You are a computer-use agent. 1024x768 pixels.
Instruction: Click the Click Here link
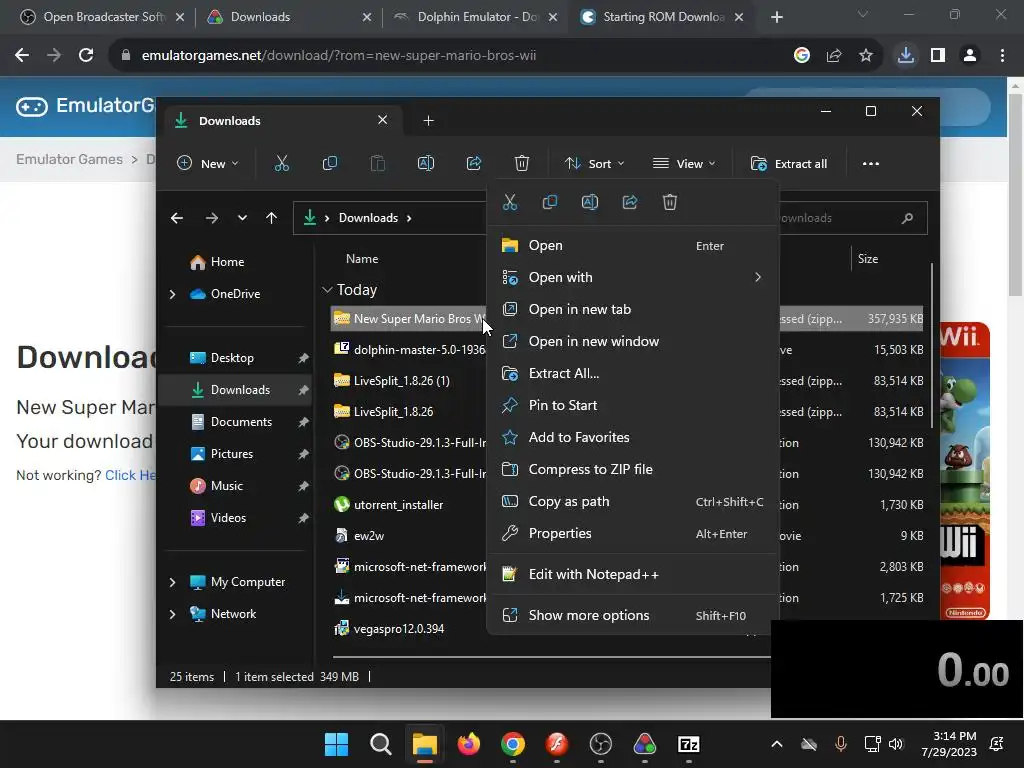point(130,475)
